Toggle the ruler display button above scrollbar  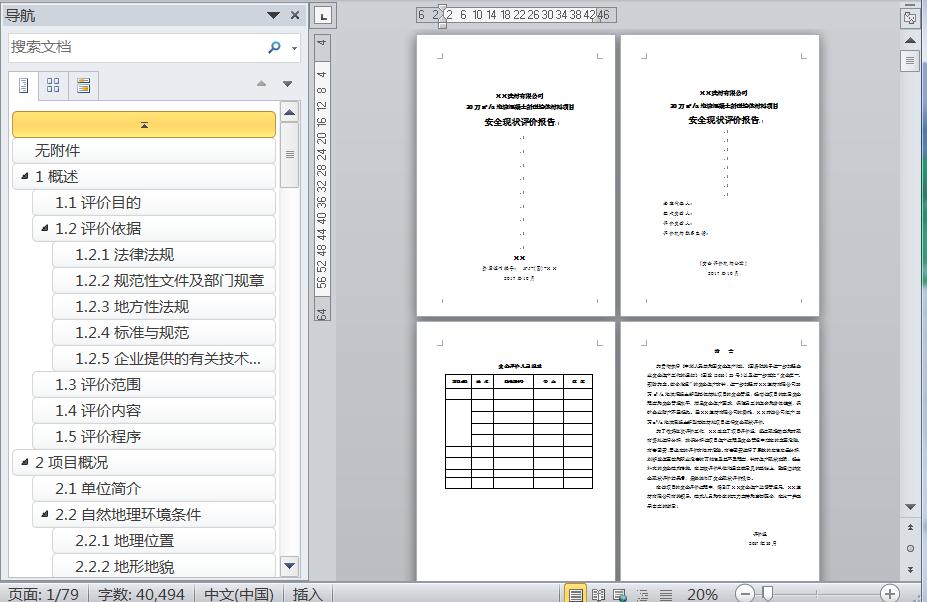coord(909,17)
